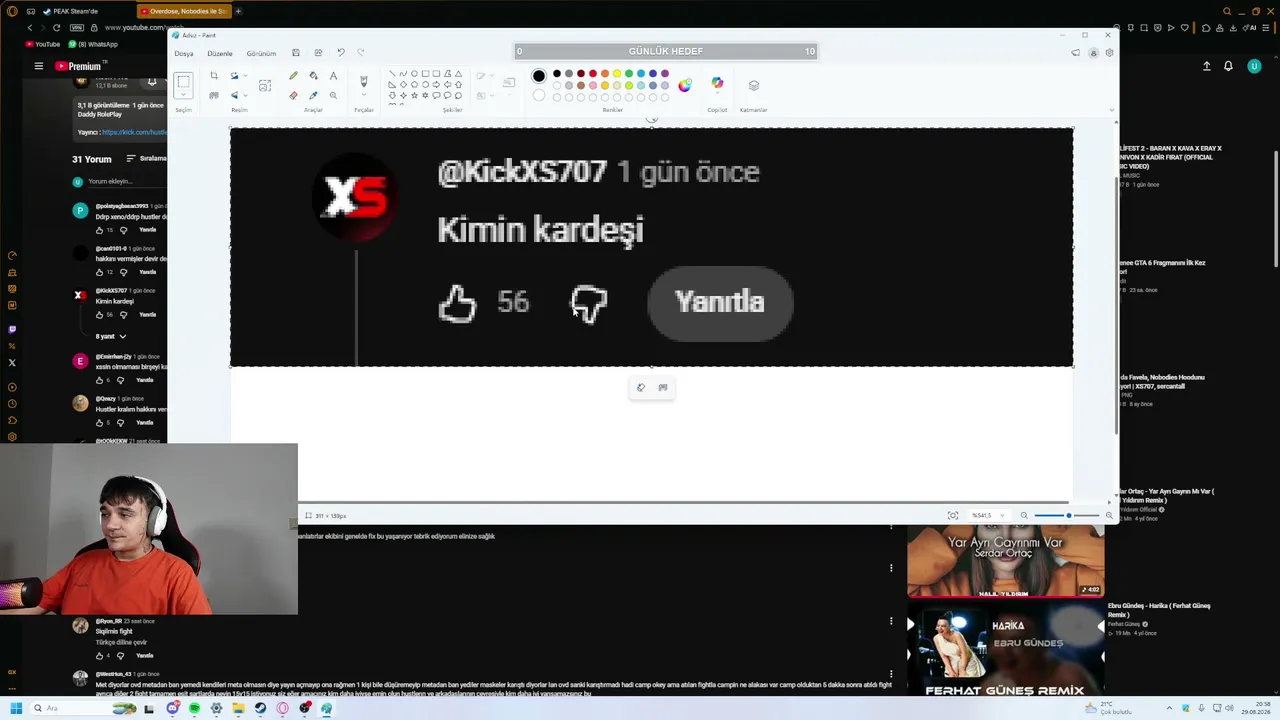Open the Copilot button in Paint
The image size is (1280, 720).
pyautogui.click(x=717, y=84)
